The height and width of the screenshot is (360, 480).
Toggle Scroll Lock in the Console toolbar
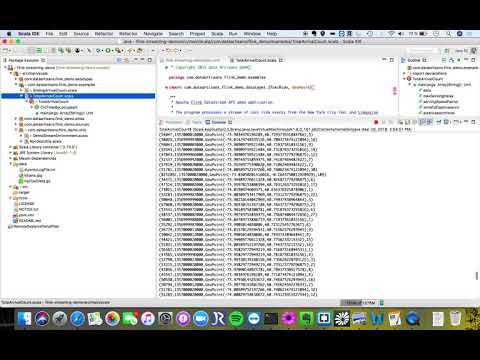tap(408, 122)
